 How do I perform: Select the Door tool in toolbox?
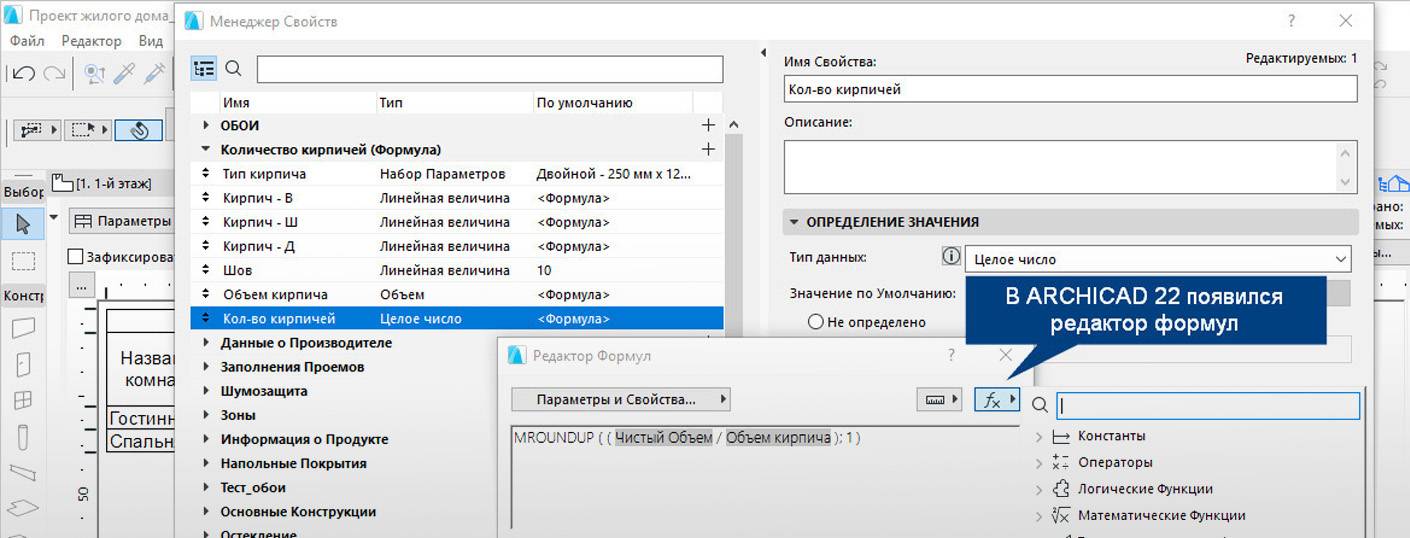[22, 364]
